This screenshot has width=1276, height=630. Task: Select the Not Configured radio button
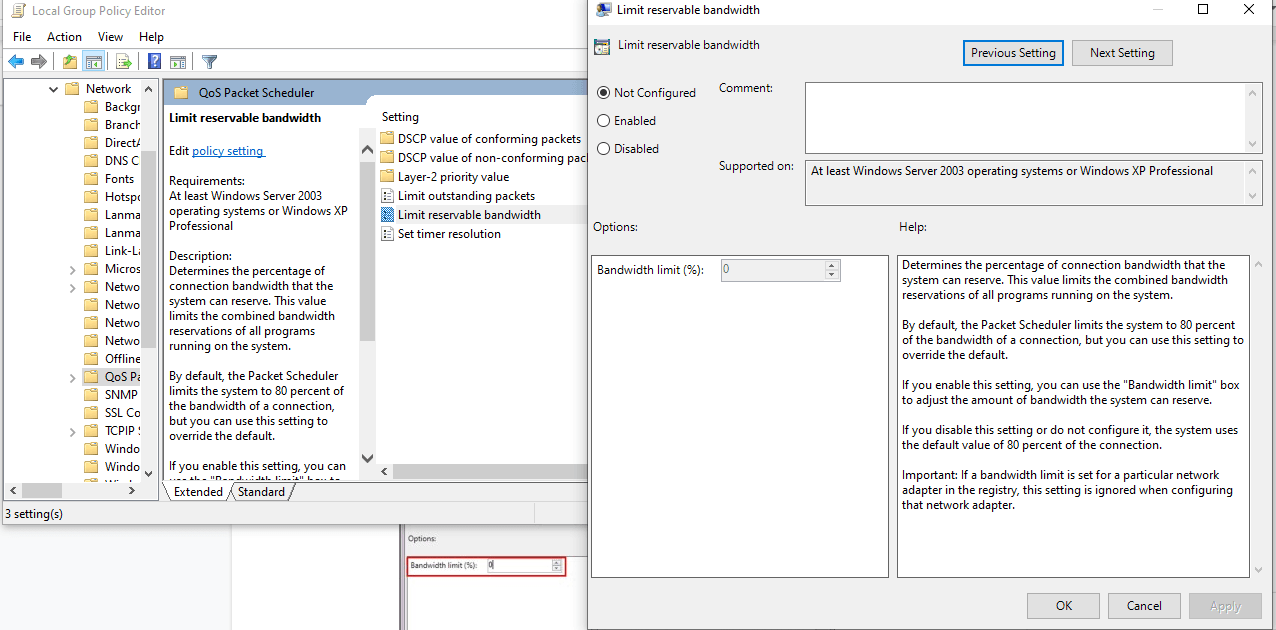pos(603,93)
